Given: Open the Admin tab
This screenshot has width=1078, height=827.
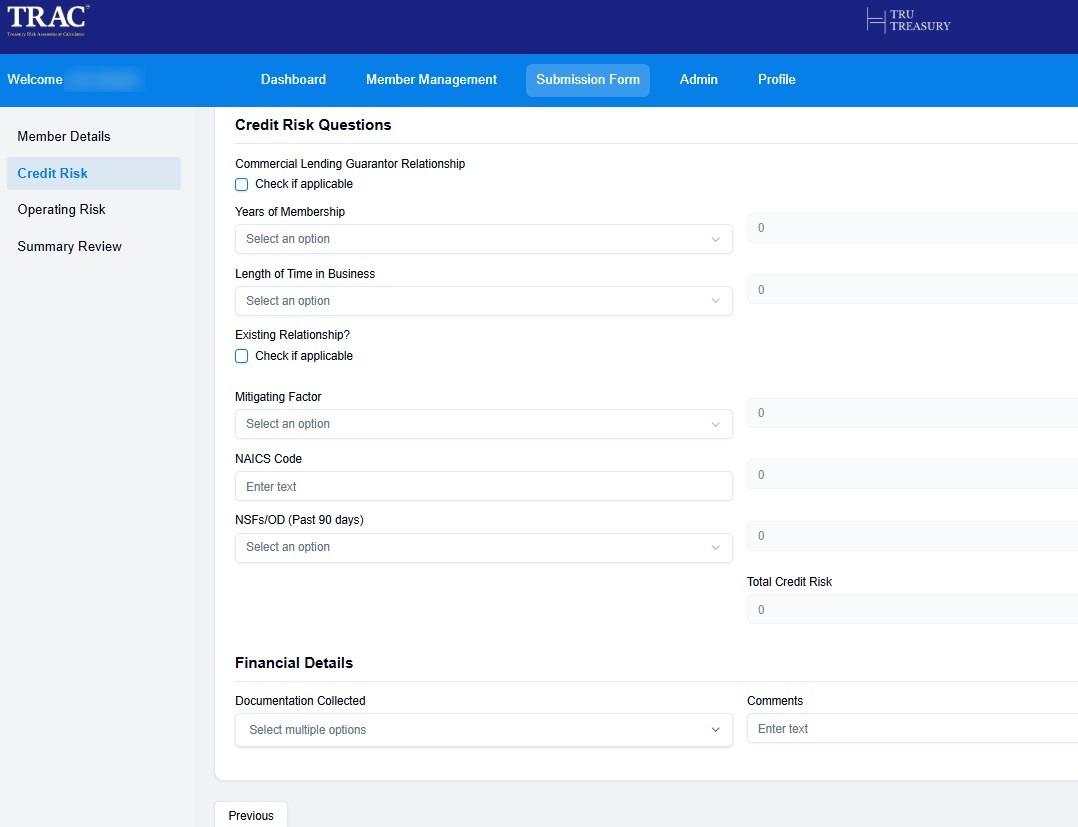Looking at the screenshot, I should pos(698,80).
